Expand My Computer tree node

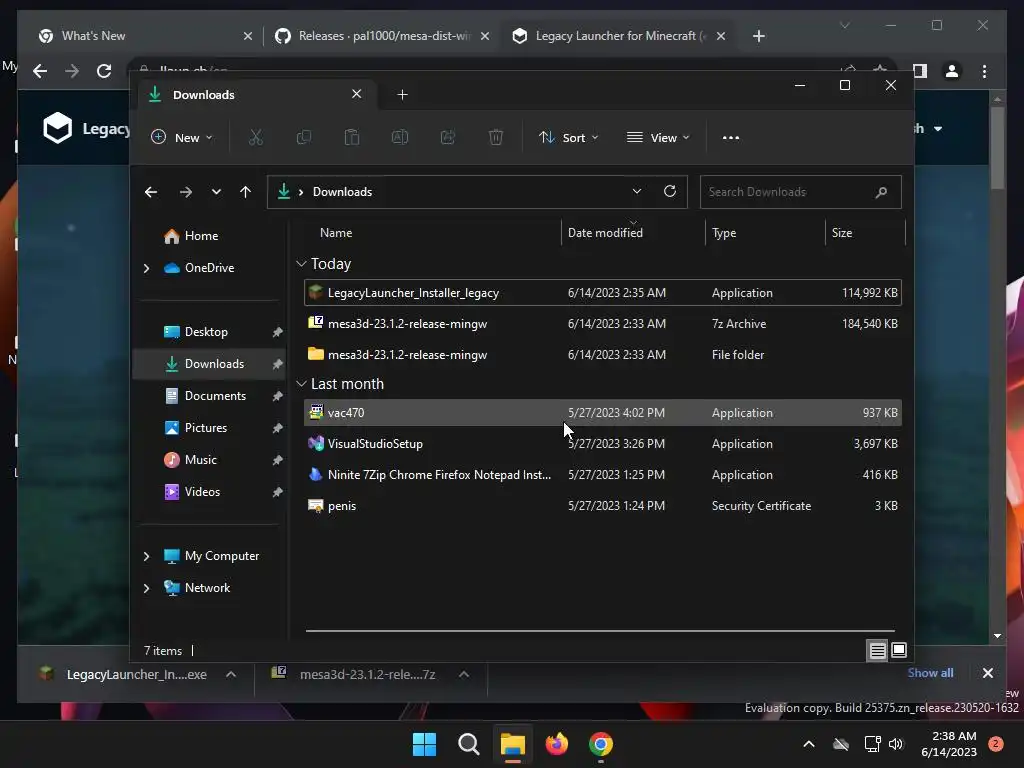(146, 556)
